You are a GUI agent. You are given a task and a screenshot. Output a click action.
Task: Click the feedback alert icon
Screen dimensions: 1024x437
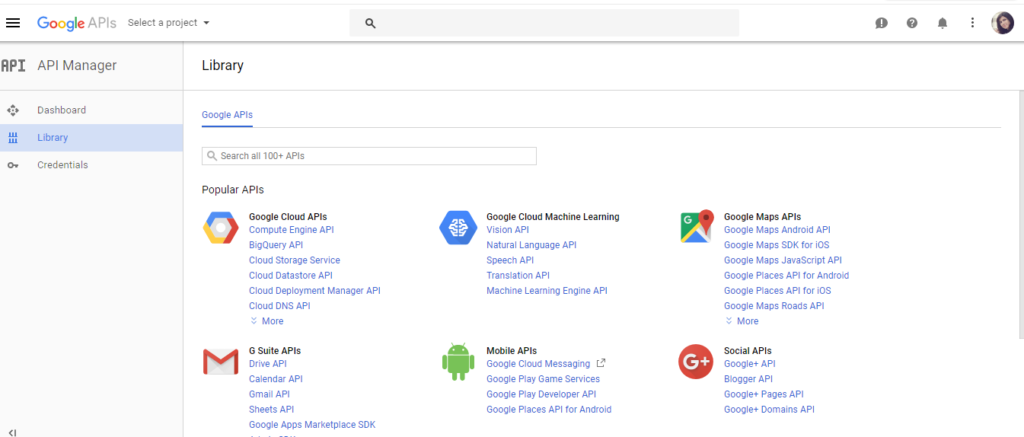coord(882,23)
